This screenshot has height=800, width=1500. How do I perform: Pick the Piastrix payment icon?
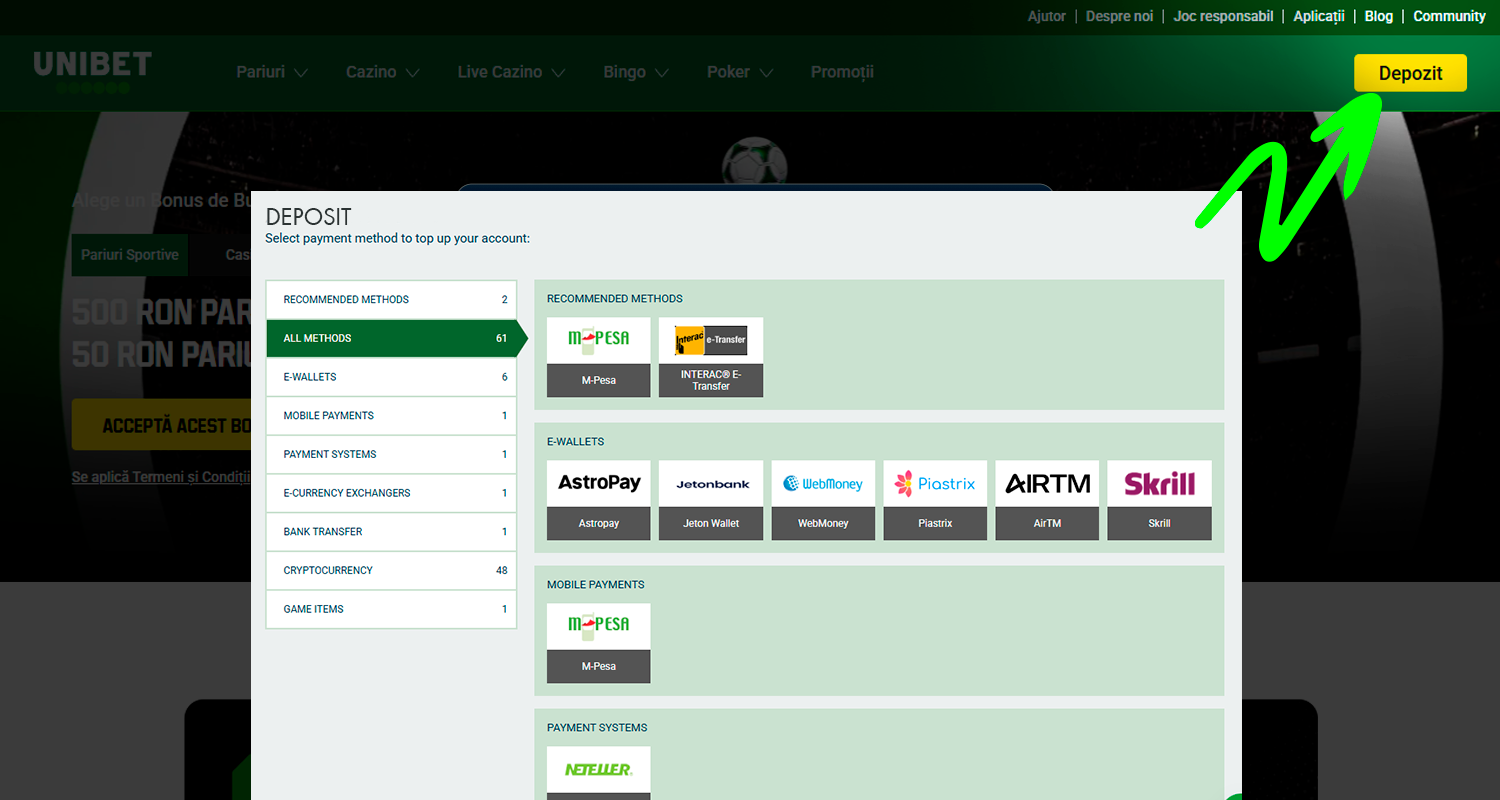pos(935,499)
